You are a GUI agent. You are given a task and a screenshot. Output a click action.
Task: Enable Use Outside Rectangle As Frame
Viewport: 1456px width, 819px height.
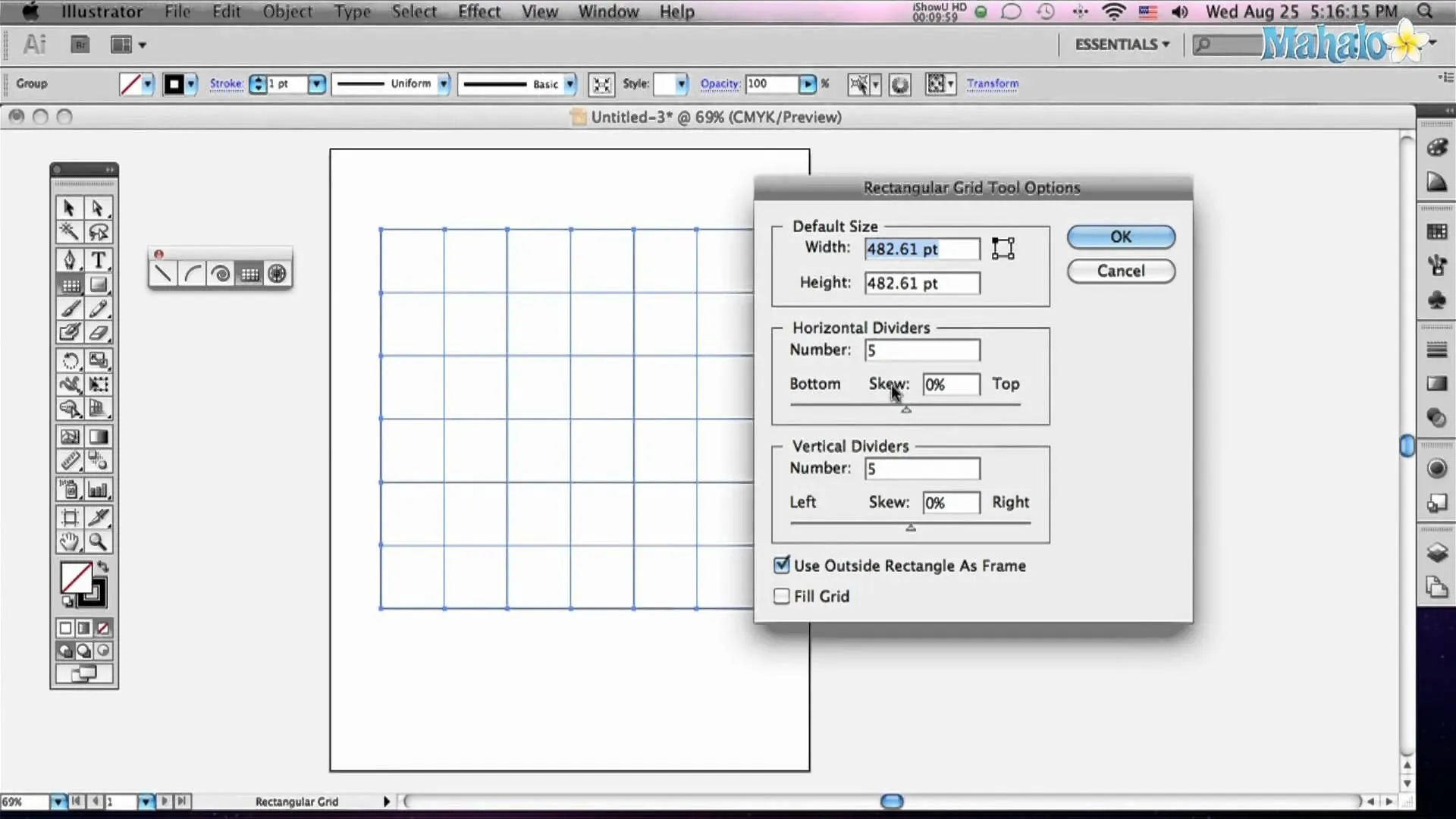pos(782,565)
